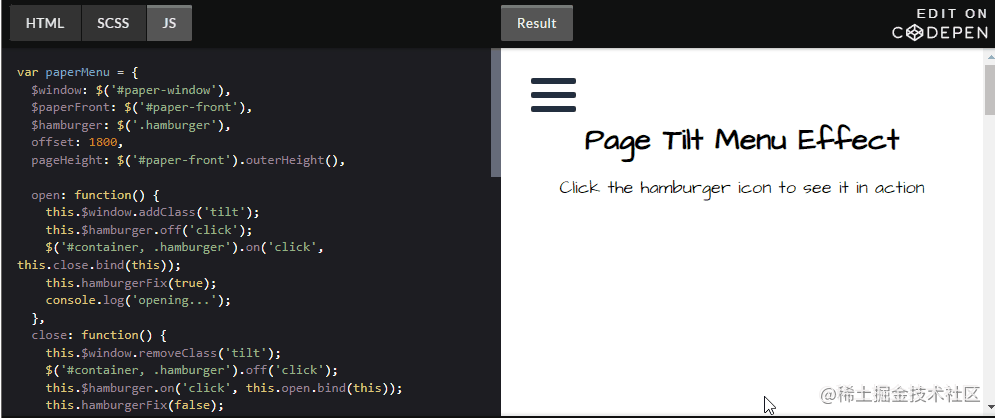This screenshot has height=418, width=995.
Task: Toggle the Result pane button
Action: pos(537,23)
